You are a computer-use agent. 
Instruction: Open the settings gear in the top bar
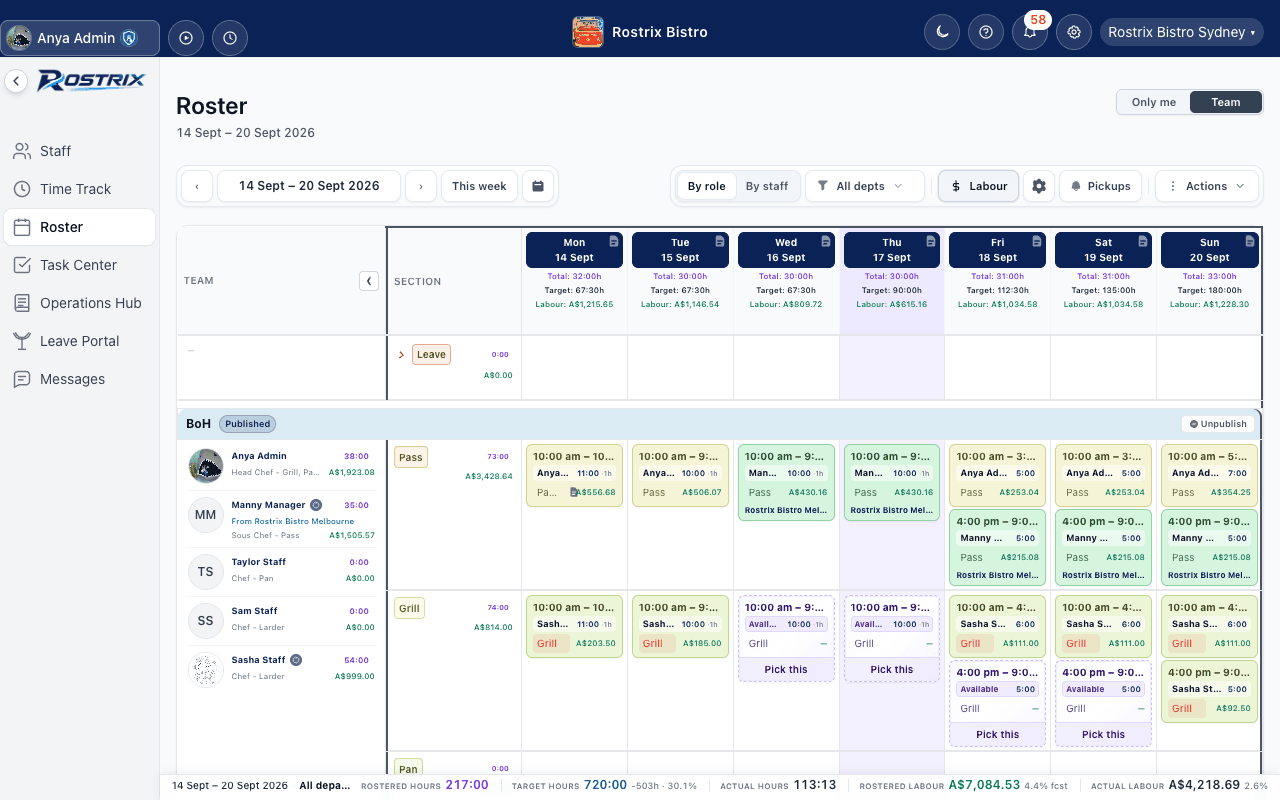(x=1074, y=32)
